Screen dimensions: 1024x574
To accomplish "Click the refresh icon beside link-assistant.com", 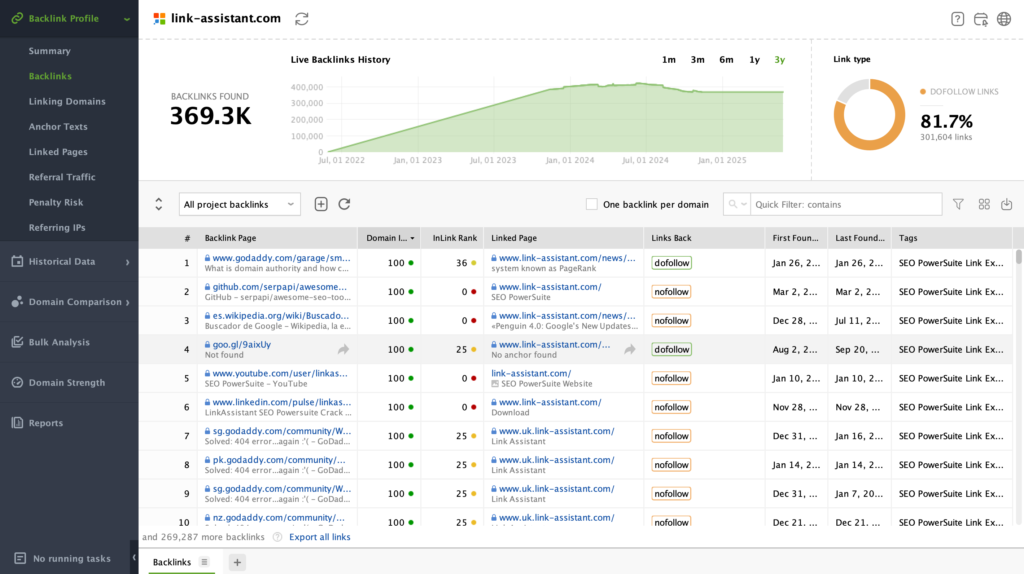I will [x=302, y=19].
